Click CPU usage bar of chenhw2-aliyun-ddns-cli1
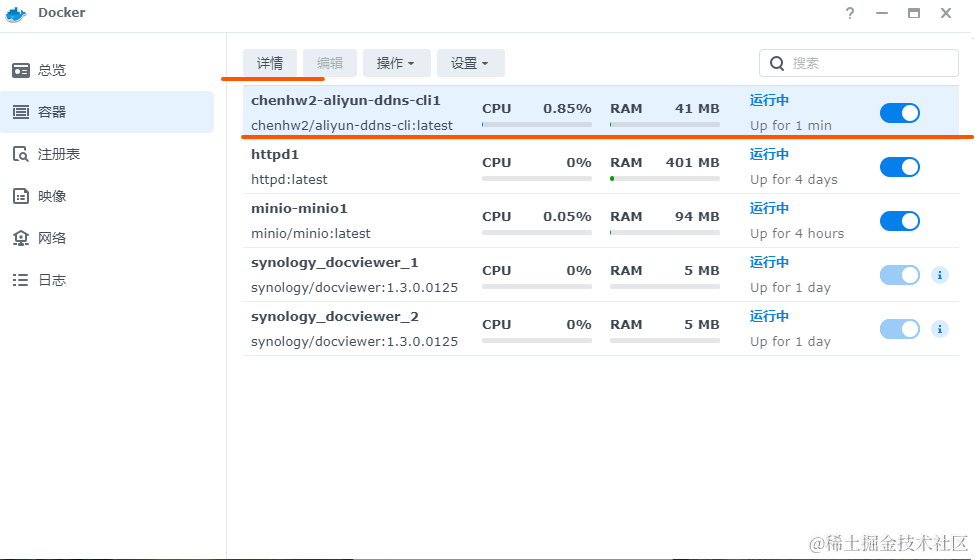Viewport: 975px width, 560px height. pos(537,125)
